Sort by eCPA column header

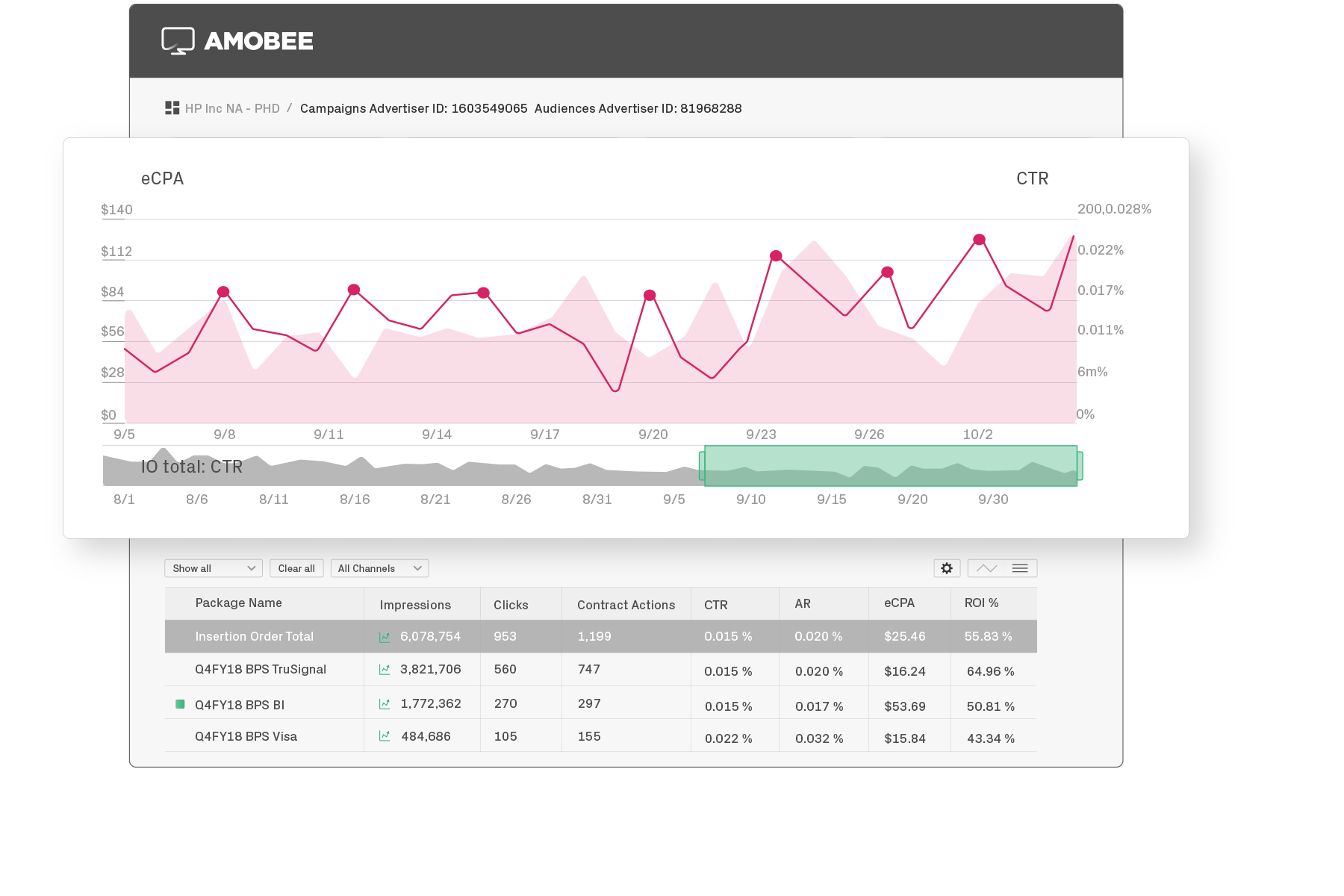pos(899,603)
